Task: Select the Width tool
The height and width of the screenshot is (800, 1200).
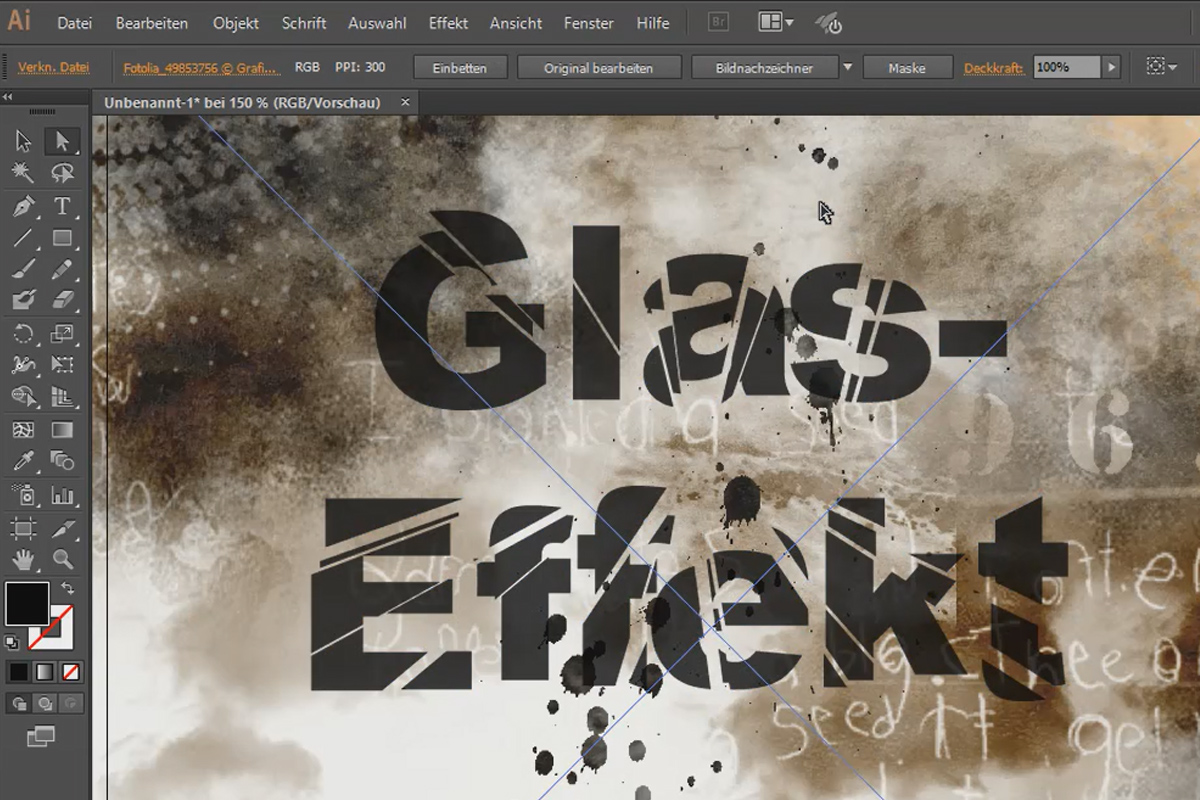Action: click(24, 365)
